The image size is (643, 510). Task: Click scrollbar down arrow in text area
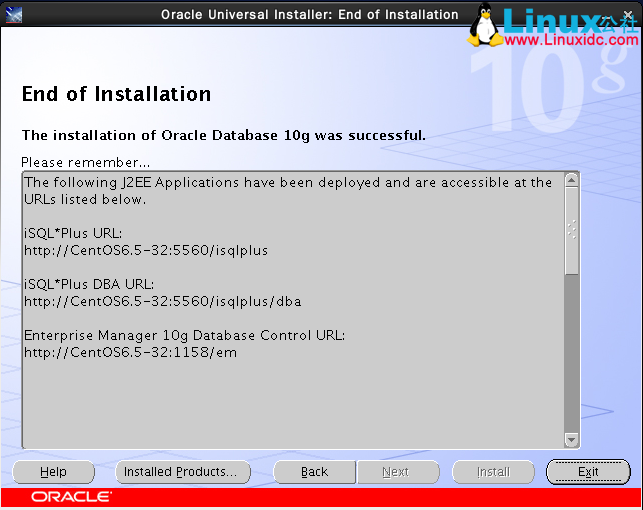pos(572,440)
